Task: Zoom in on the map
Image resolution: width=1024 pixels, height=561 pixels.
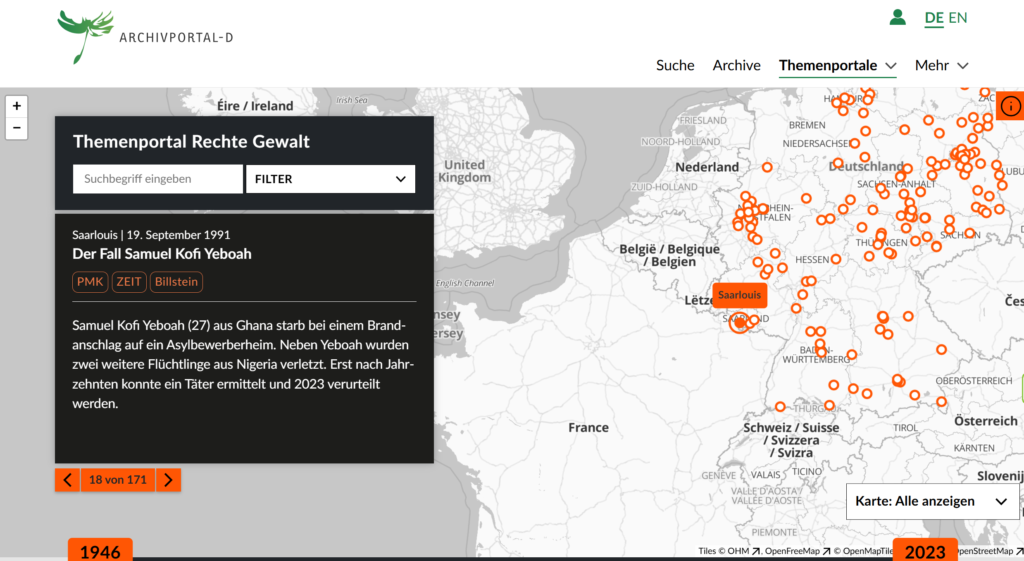Action: coord(17,106)
